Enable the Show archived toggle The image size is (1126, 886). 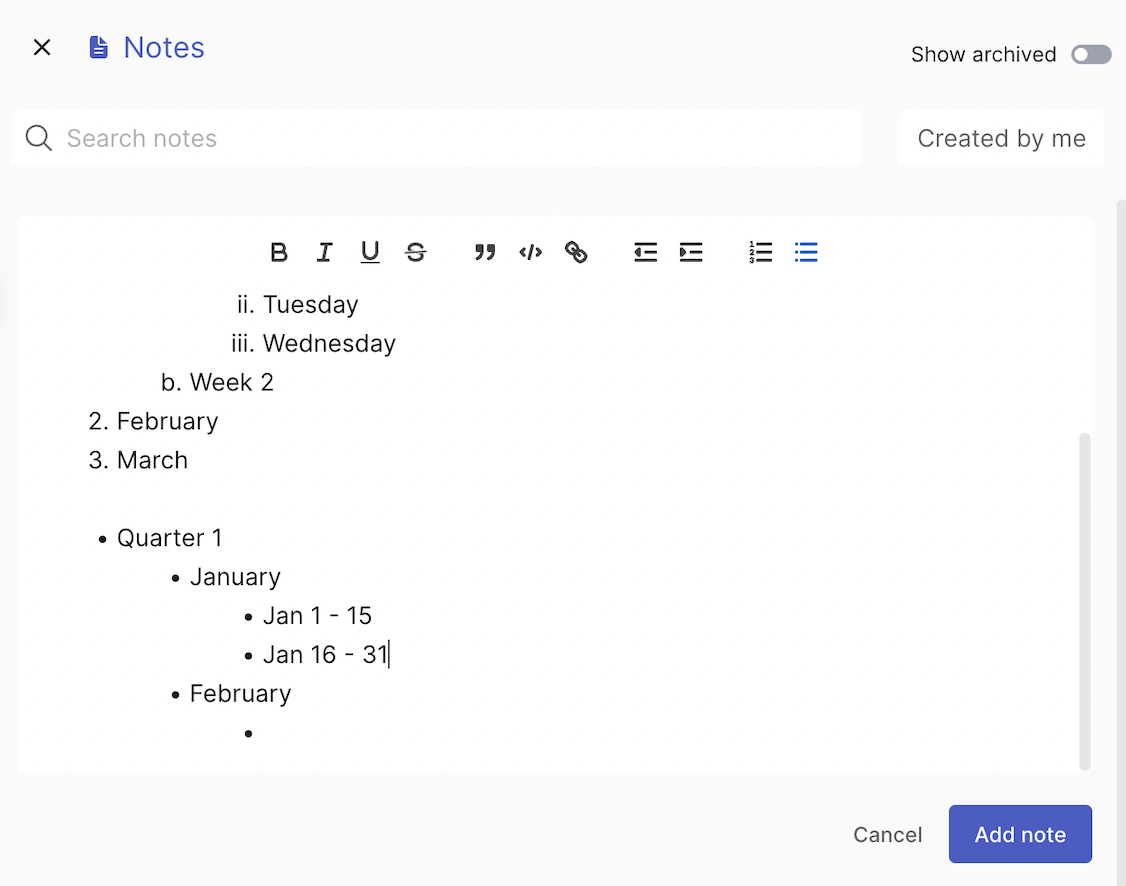[x=1091, y=55]
